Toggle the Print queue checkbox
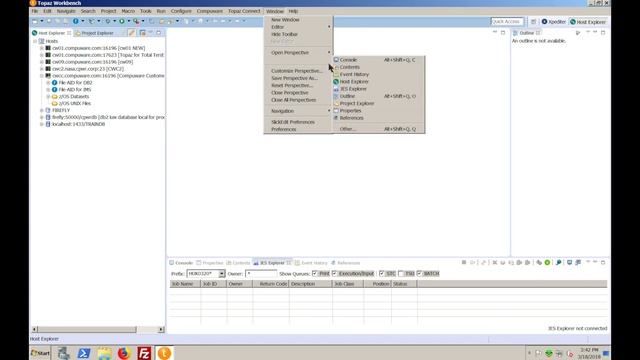This screenshot has width=640, height=360. (315, 273)
